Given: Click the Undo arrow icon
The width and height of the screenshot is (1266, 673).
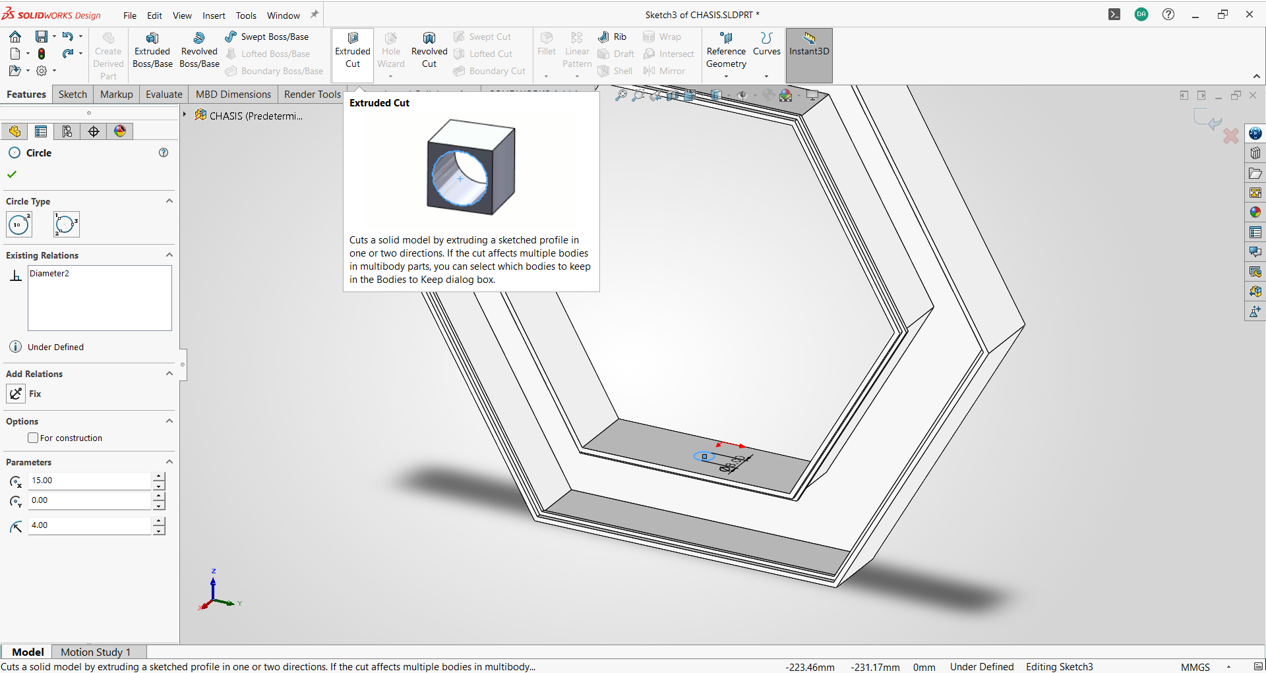Looking at the screenshot, I should (67, 36).
